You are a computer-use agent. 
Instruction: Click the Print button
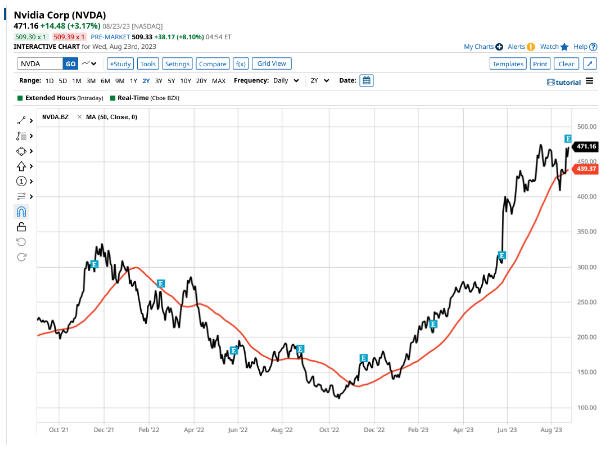click(540, 64)
